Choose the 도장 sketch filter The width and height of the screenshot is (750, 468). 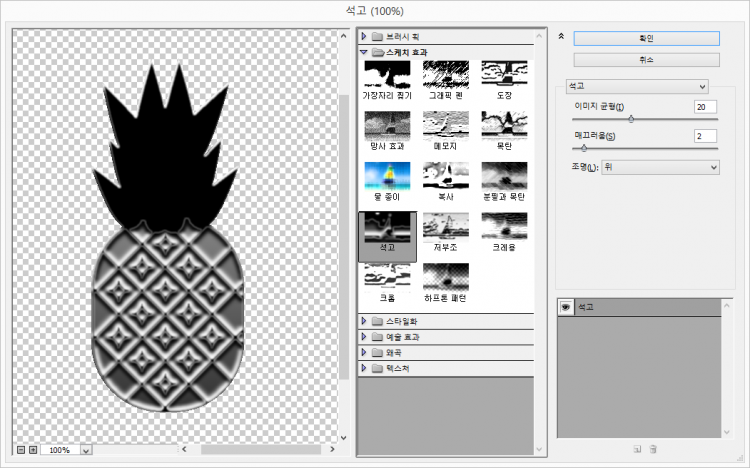point(505,73)
